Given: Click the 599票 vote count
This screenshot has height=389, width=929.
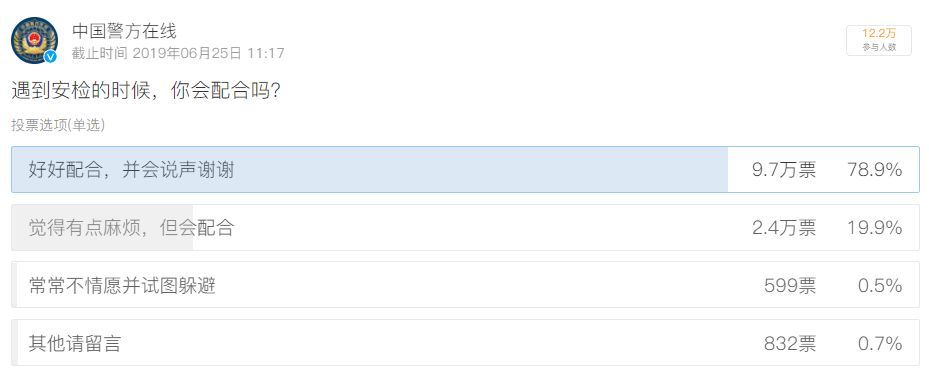Looking at the screenshot, I should click(x=790, y=285).
